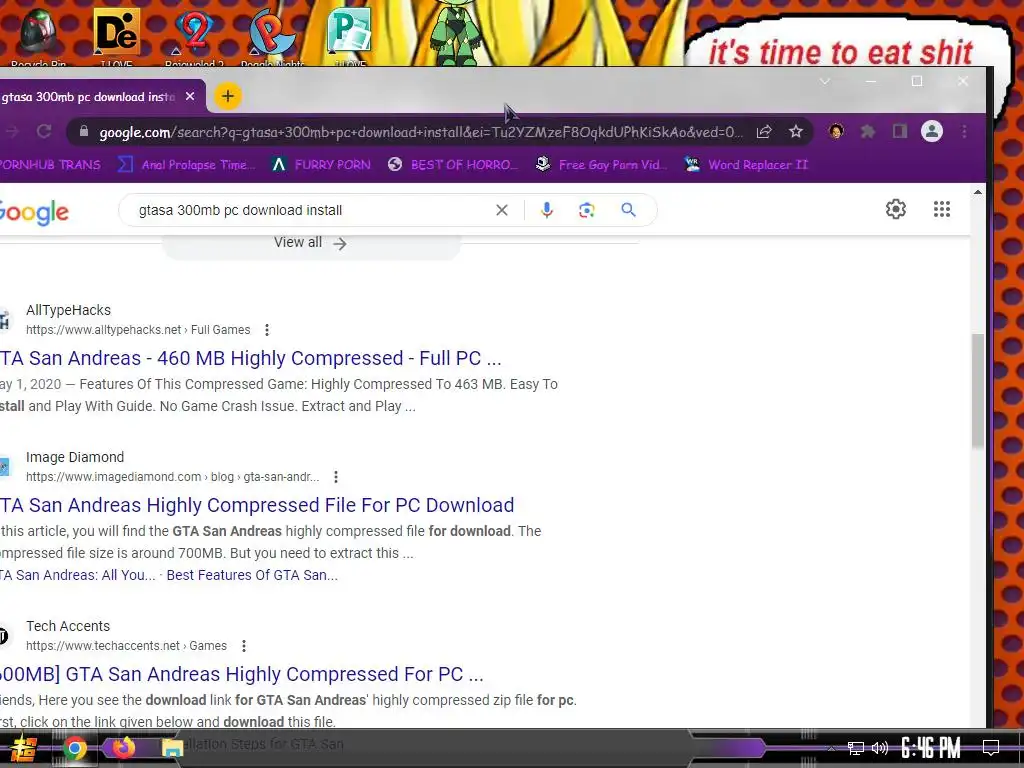Screen dimensions: 1024x768
Task: Open Chrome's three-dot menu
Action: (x=965, y=132)
